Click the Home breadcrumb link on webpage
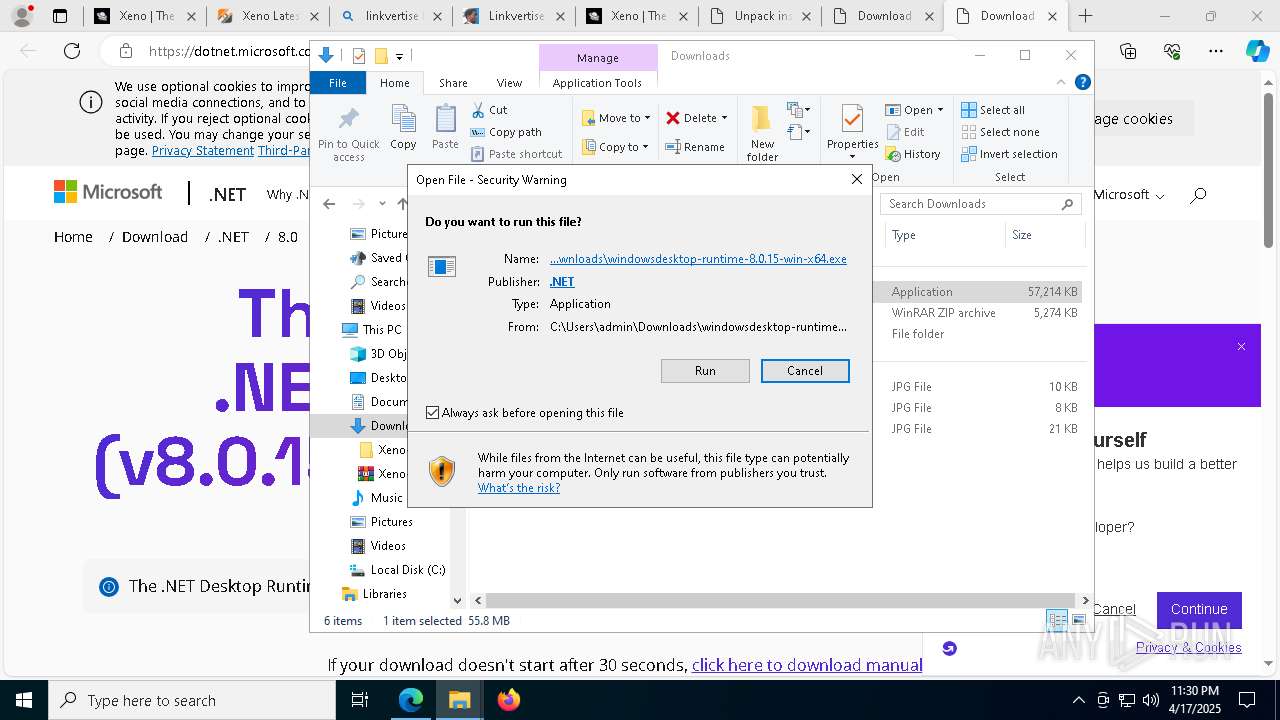 tap(73, 237)
